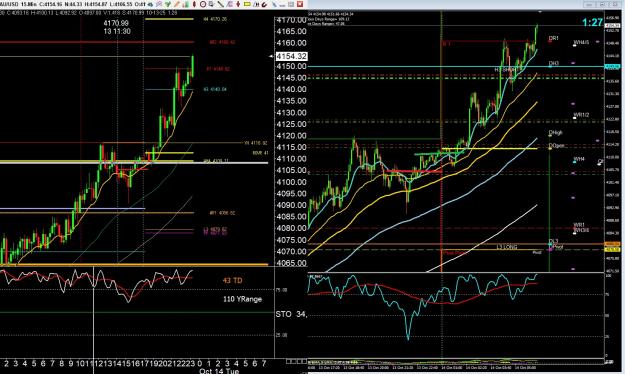625x374 pixels.
Task: Close the left chart with red X button
Action: (300, 4)
